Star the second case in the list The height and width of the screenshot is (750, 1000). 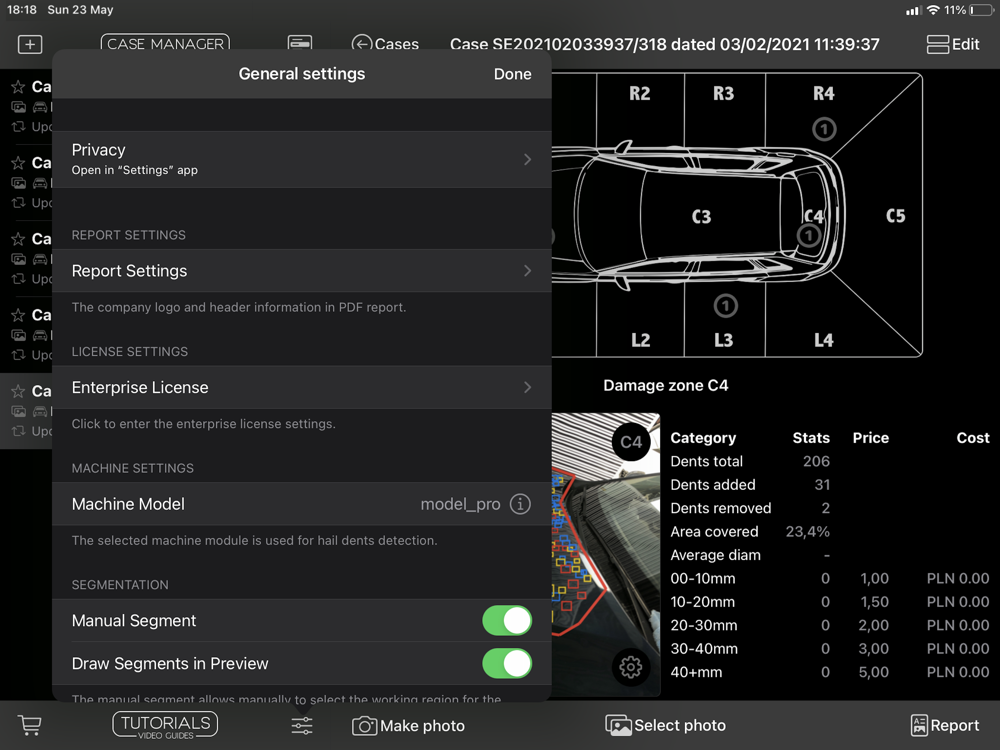tap(18, 163)
